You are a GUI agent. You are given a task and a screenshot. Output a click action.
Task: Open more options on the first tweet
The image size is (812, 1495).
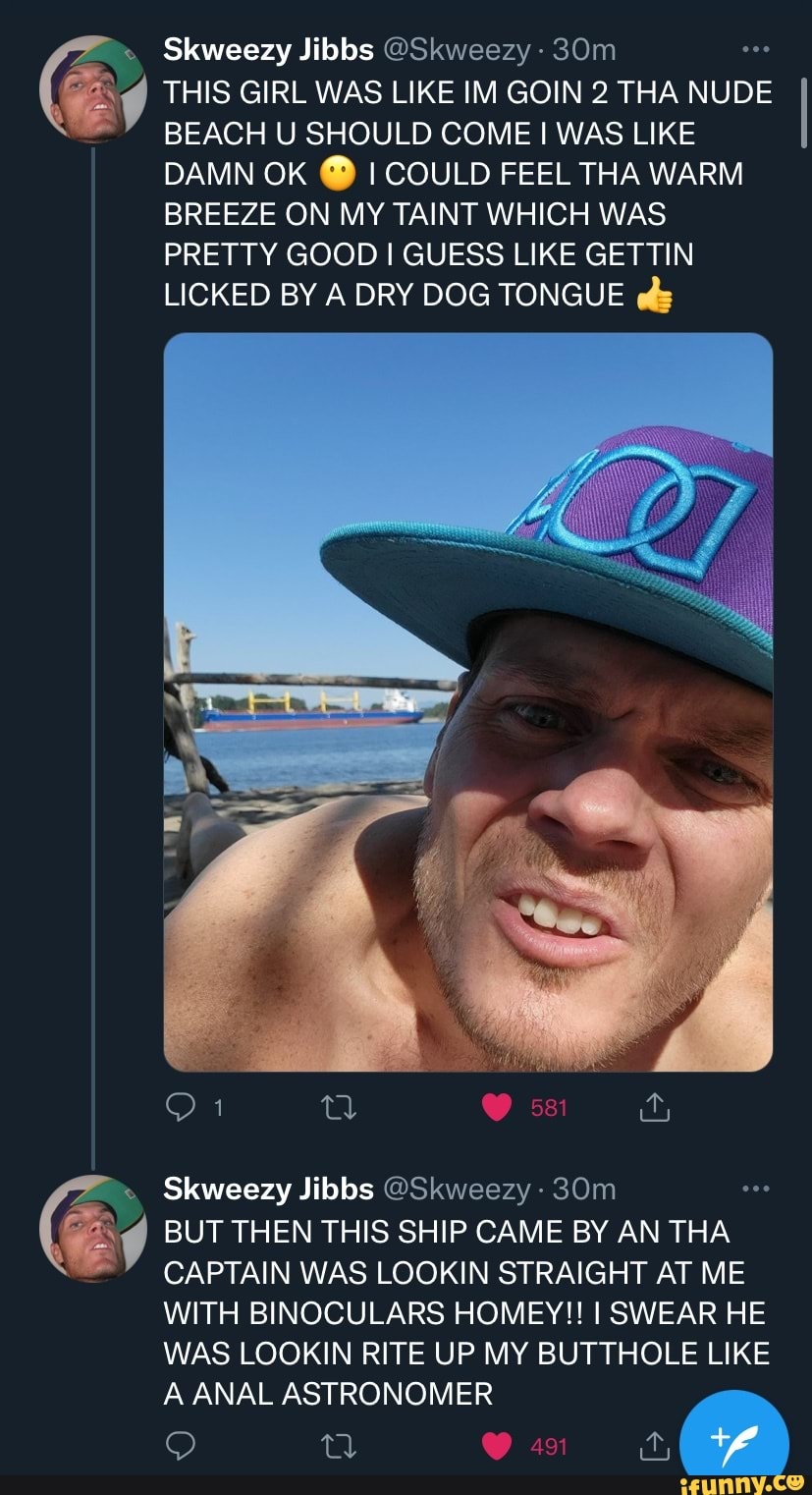[754, 50]
